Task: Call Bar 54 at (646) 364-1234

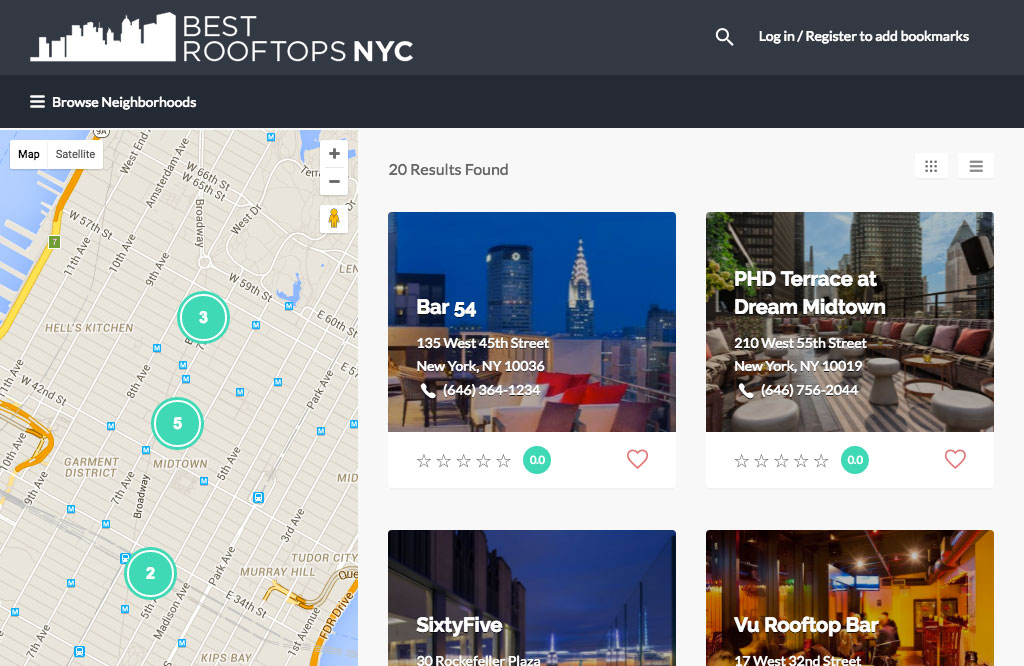Action: point(491,390)
